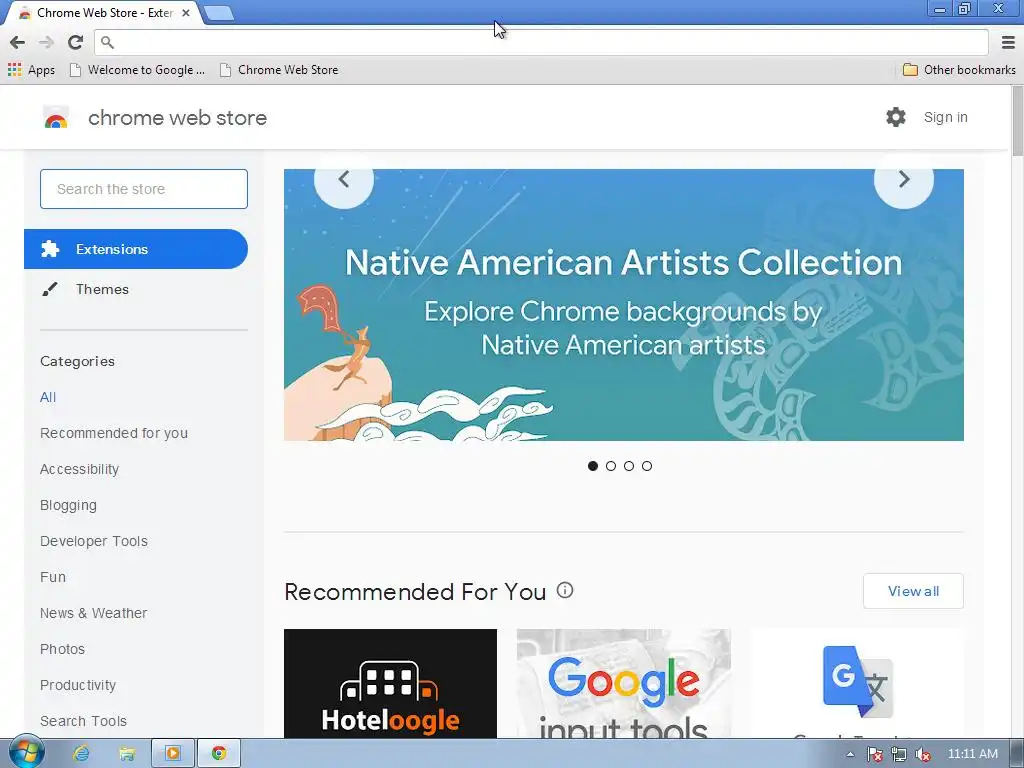Image resolution: width=1024 pixels, height=768 pixels.
Task: Select the second carousel dot
Action: click(611, 466)
